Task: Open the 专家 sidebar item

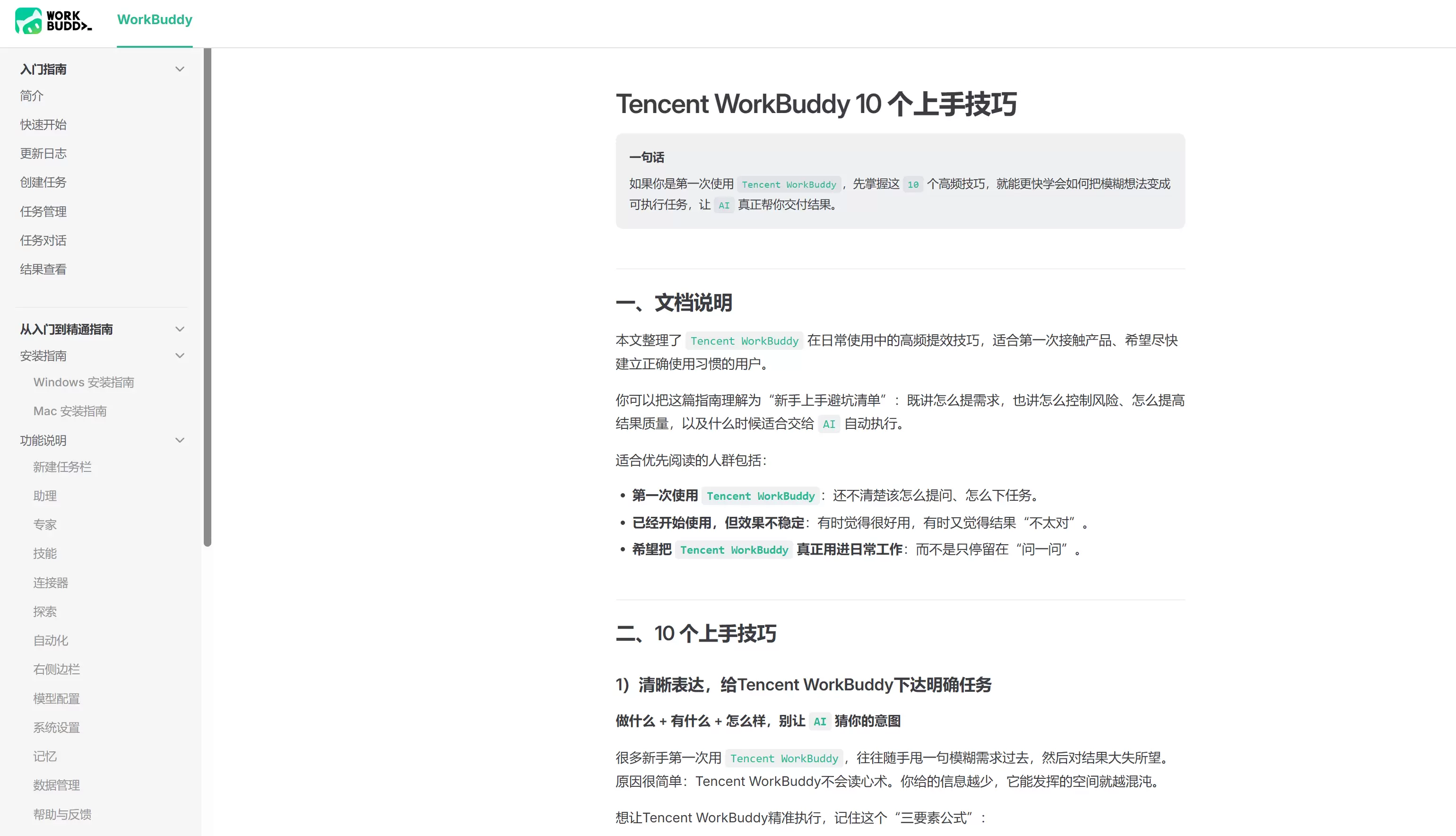Action: click(x=45, y=525)
